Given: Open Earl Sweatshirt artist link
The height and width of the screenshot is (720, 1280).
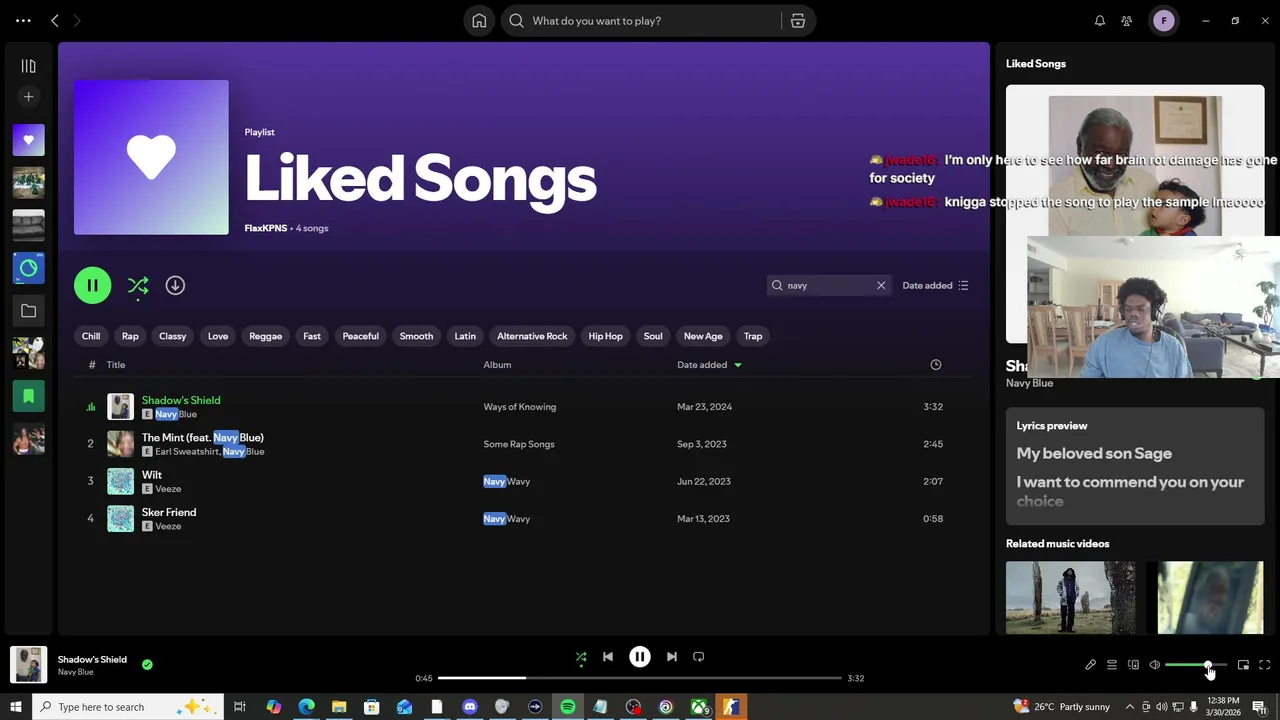Looking at the screenshot, I should [x=187, y=452].
